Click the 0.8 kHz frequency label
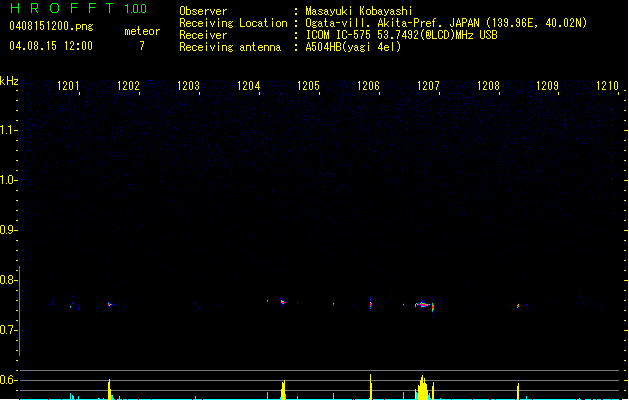The width and height of the screenshot is (629, 400). pos(8,280)
